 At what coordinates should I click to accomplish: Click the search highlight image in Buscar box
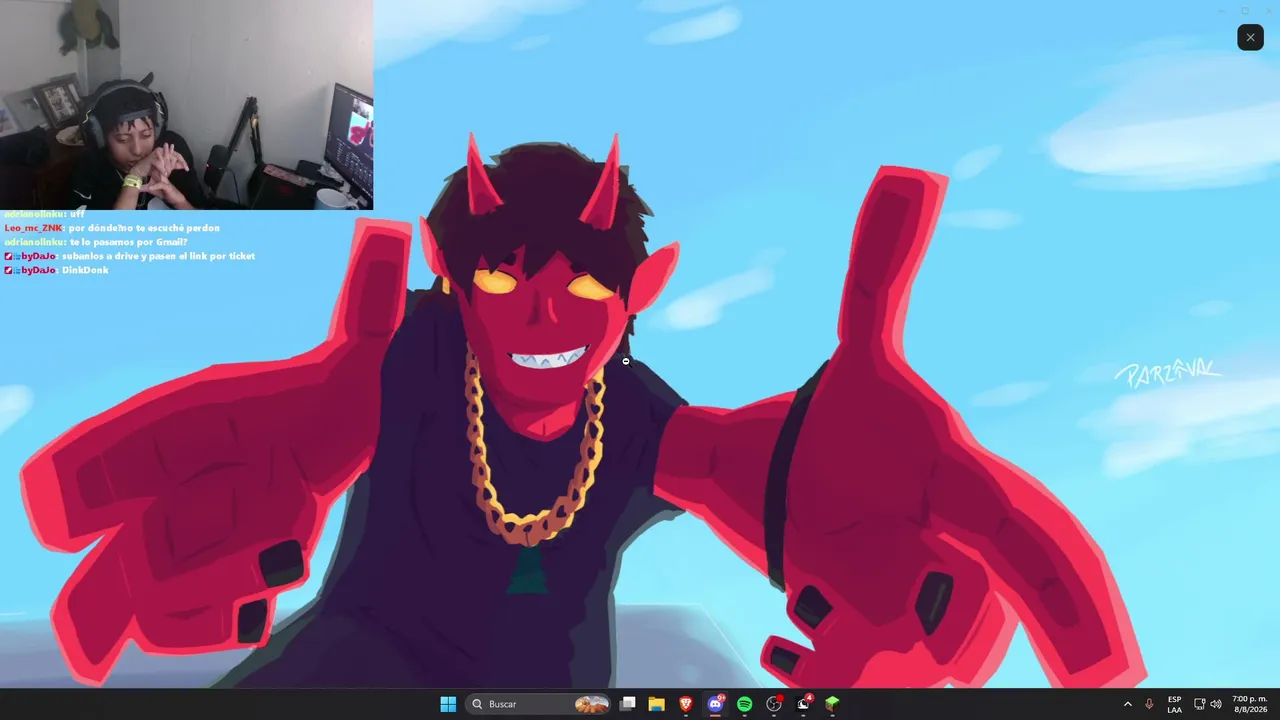pos(592,704)
